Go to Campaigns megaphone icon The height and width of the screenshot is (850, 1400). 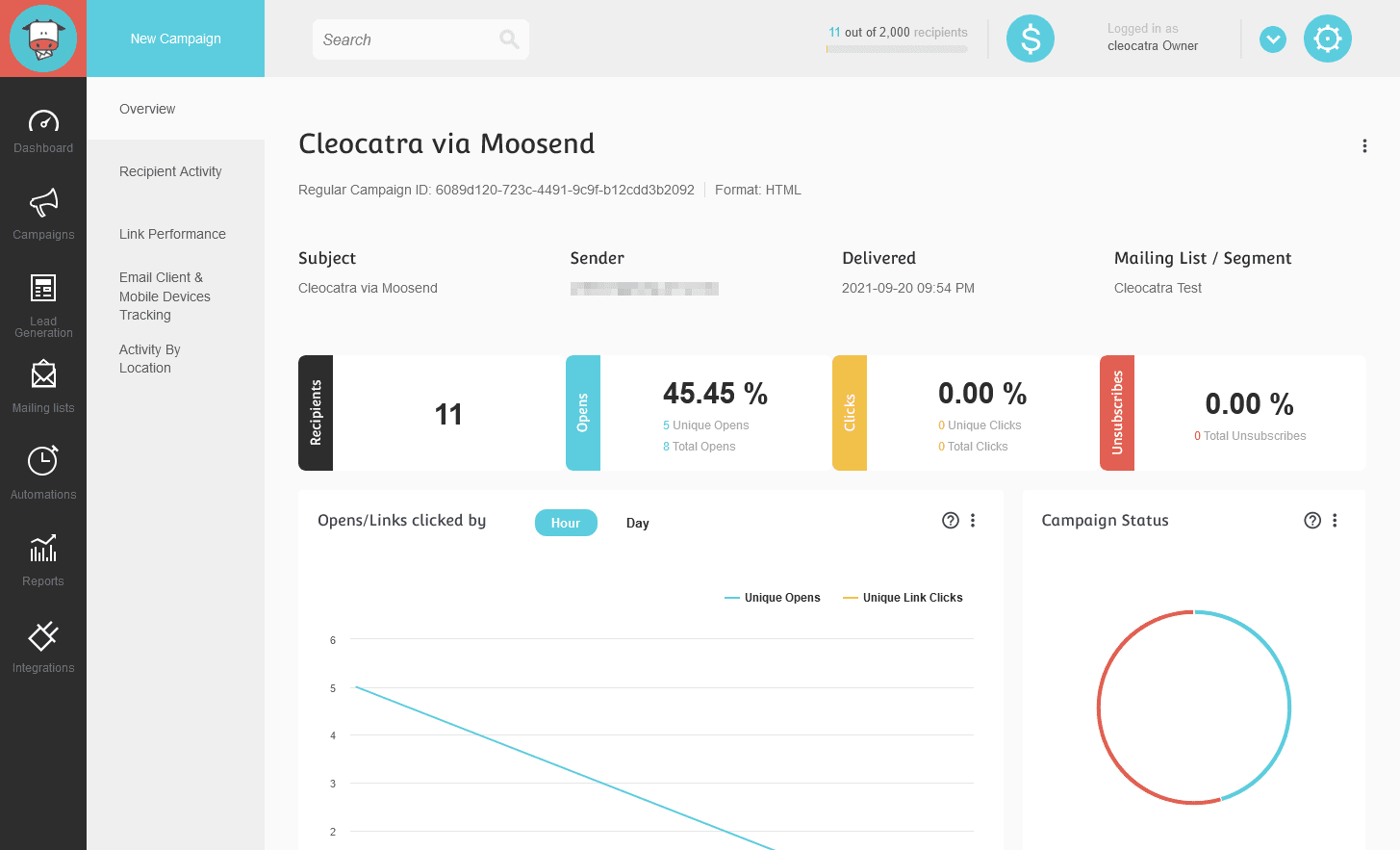[43, 203]
